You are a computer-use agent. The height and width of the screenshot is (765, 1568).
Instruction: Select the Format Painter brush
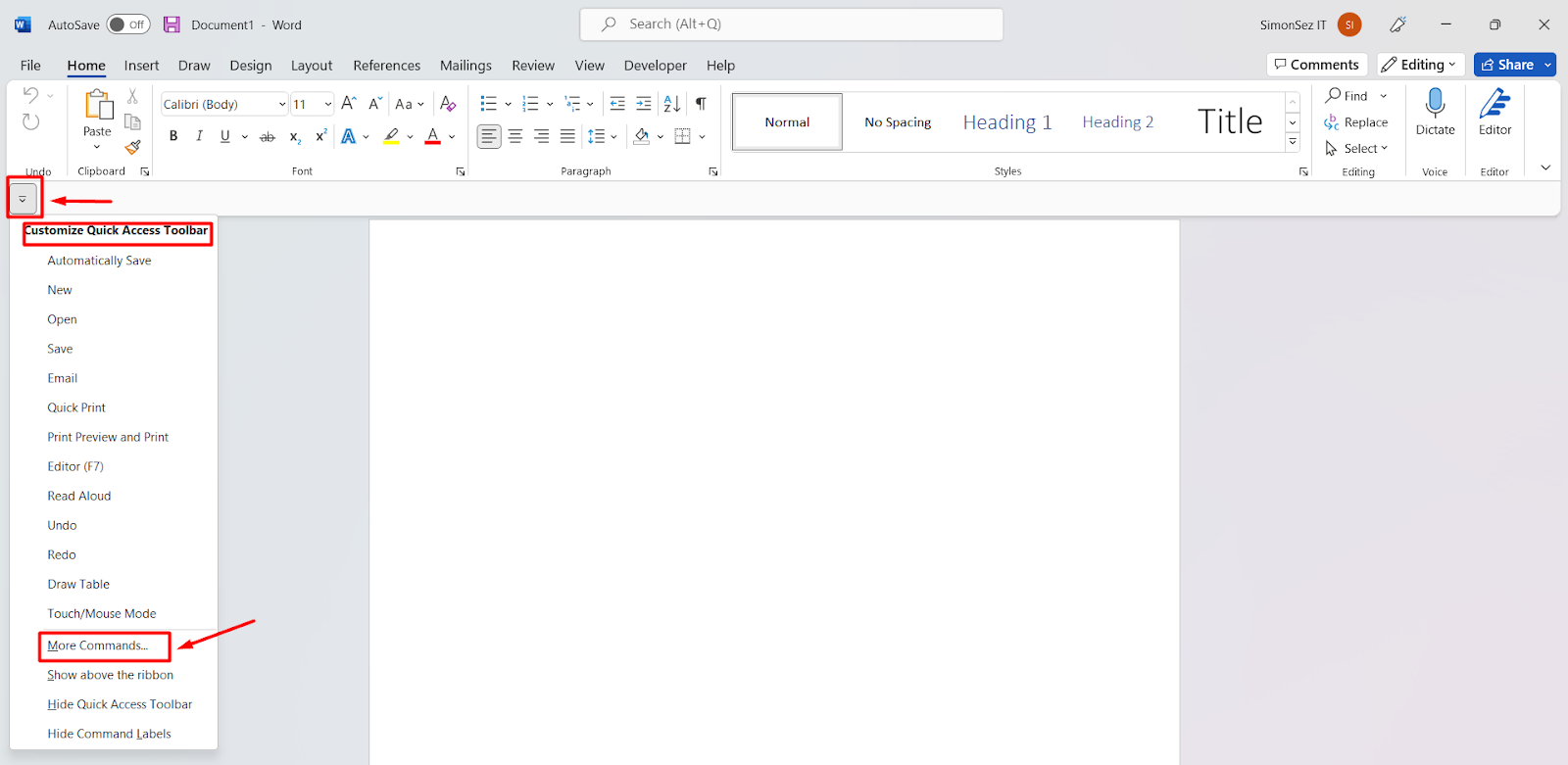[x=132, y=147]
